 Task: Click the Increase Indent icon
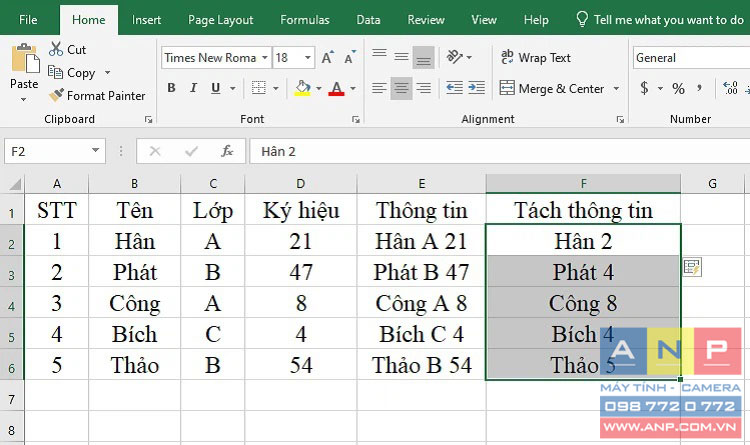476,88
